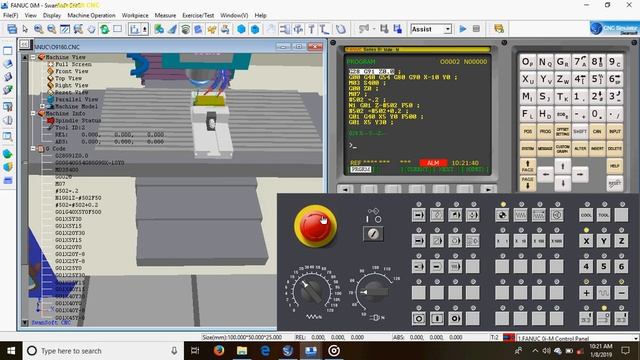Viewport: 640px width, 360px height.
Task: Click the PROG key on the MDI keypad
Action: pyautogui.click(x=545, y=131)
